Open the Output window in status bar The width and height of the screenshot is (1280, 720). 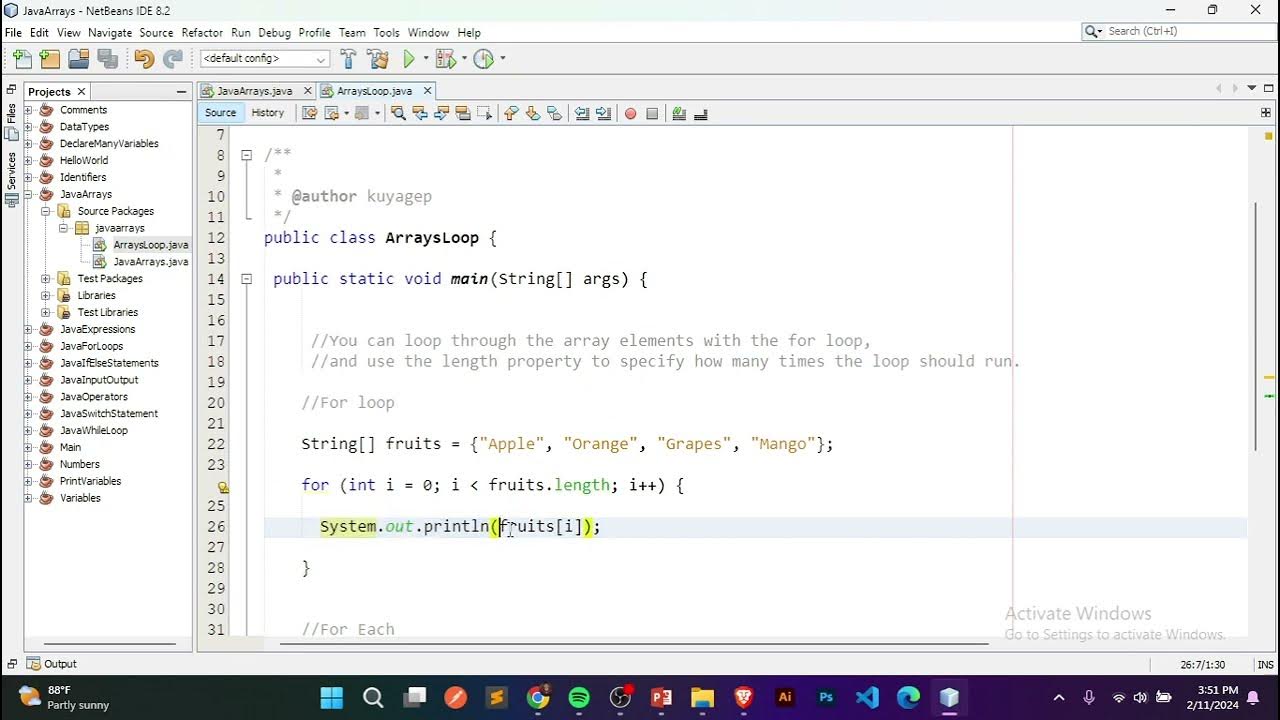(x=52, y=664)
